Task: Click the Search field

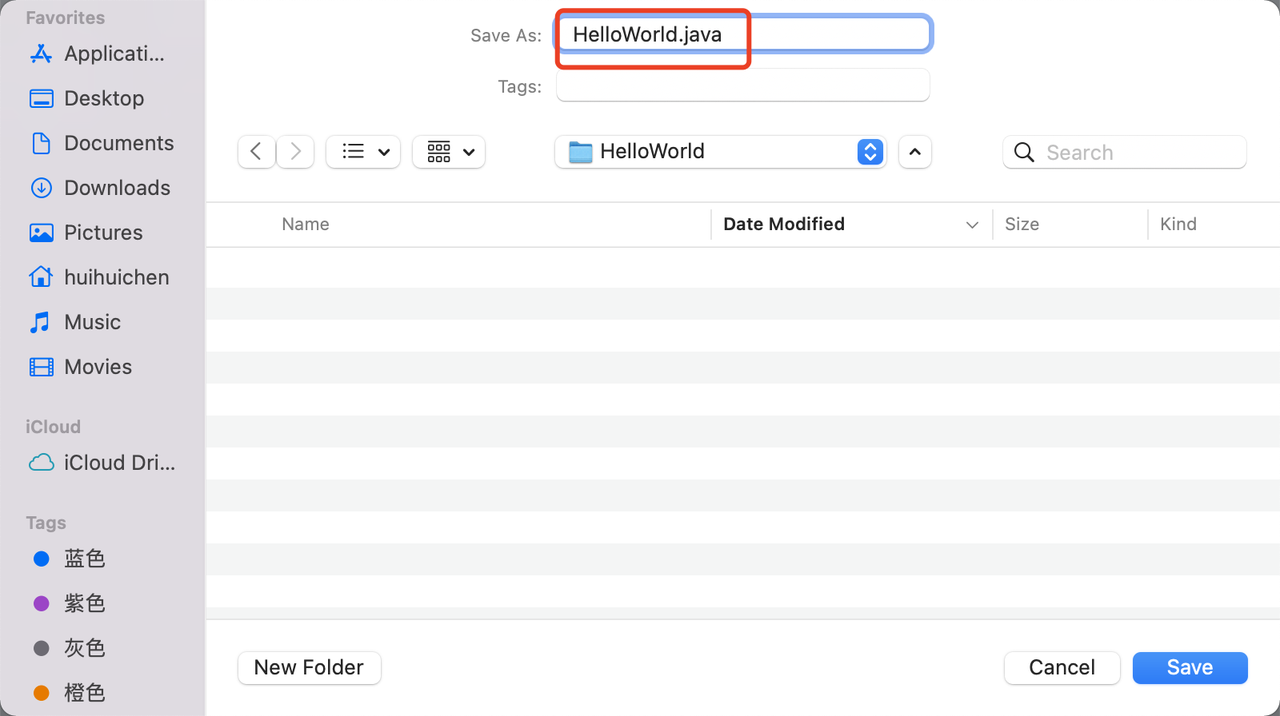Action: 1125,152
